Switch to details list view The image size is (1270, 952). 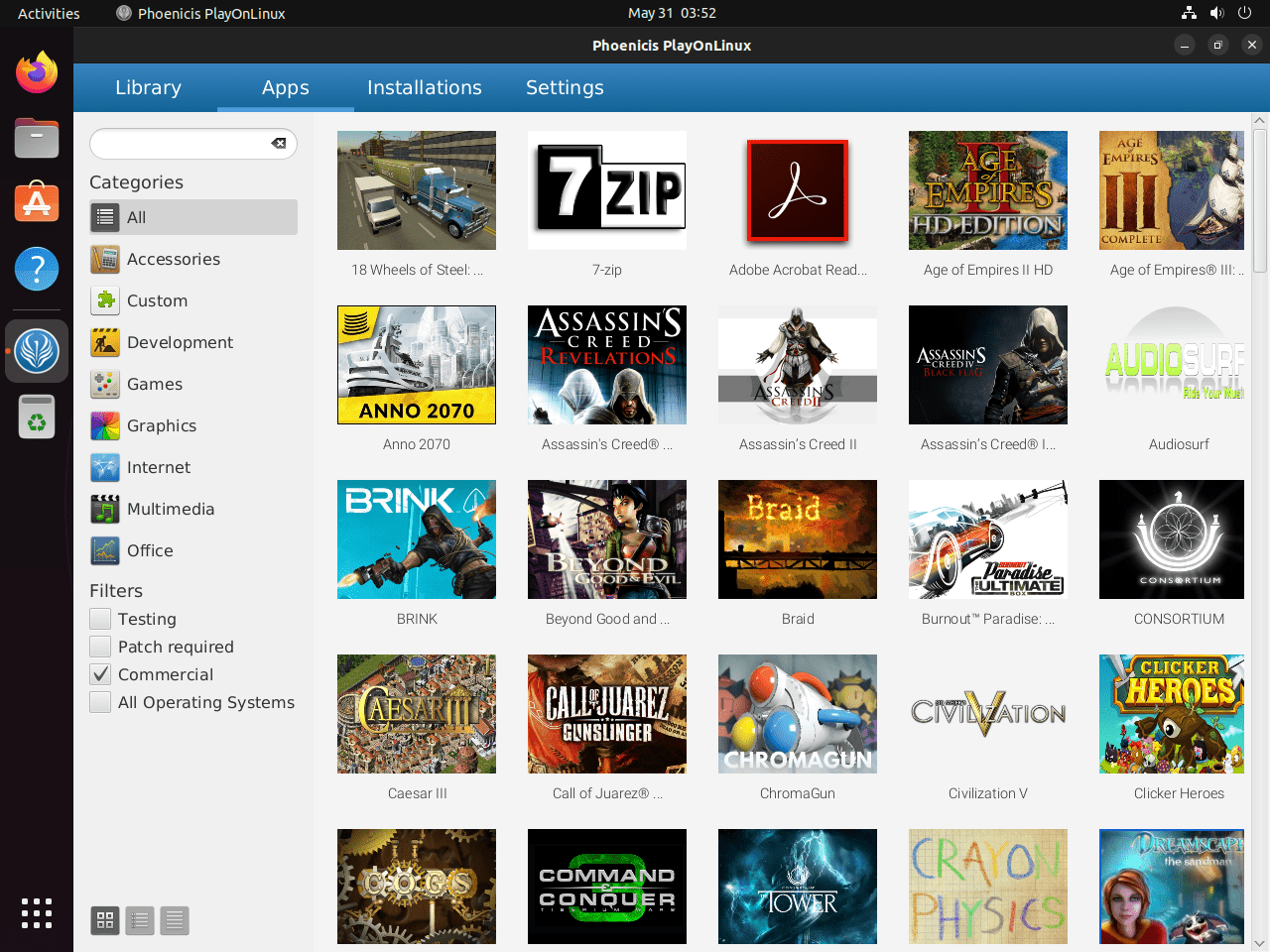(175, 920)
